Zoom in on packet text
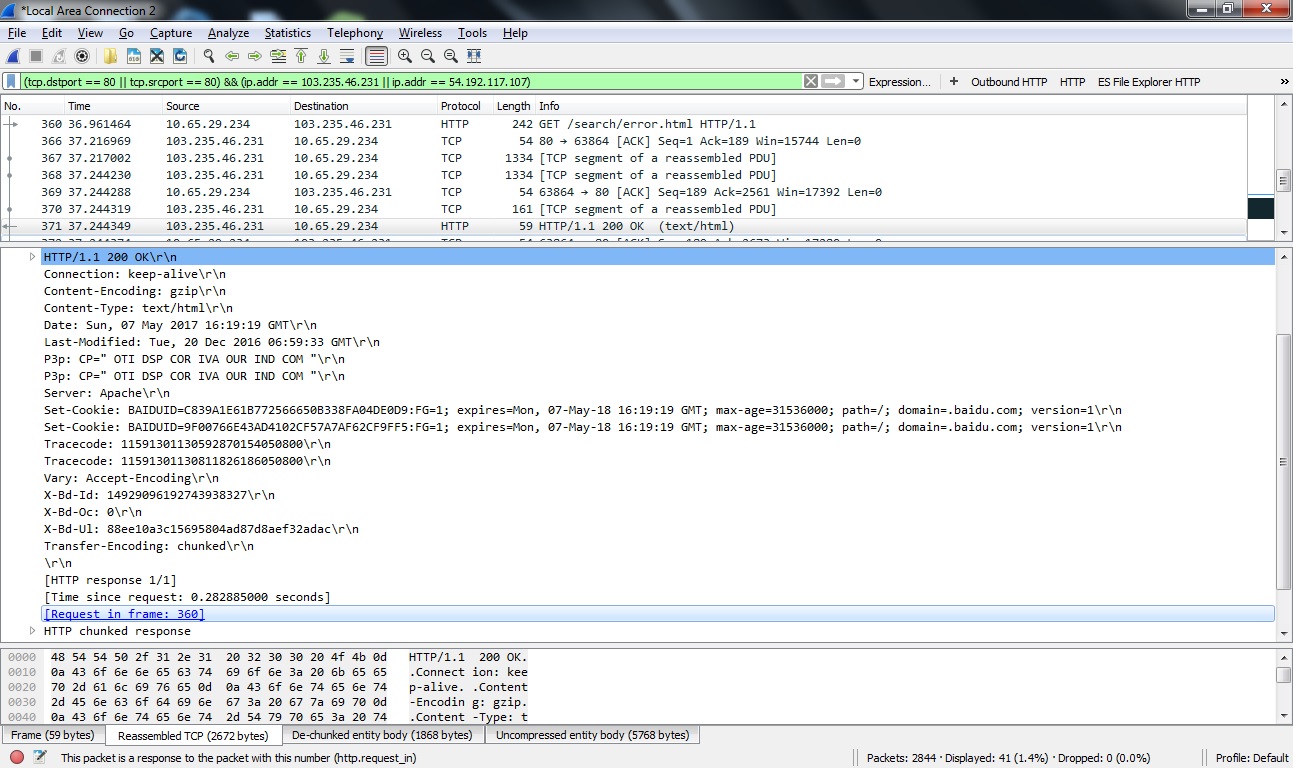The height and width of the screenshot is (768, 1293). pyautogui.click(x=405, y=56)
